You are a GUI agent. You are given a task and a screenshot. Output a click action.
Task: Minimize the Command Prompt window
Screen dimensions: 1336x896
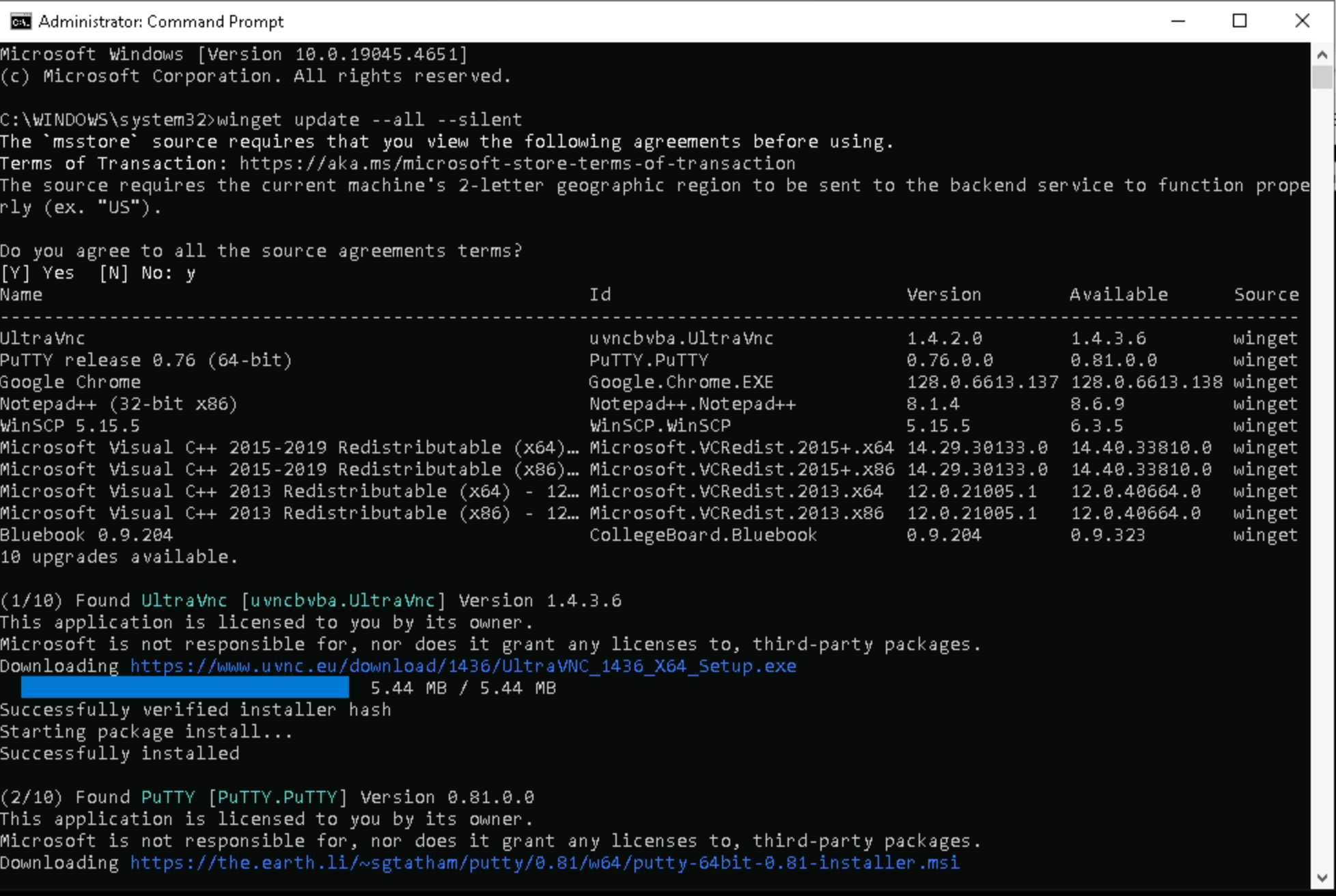pos(1178,21)
